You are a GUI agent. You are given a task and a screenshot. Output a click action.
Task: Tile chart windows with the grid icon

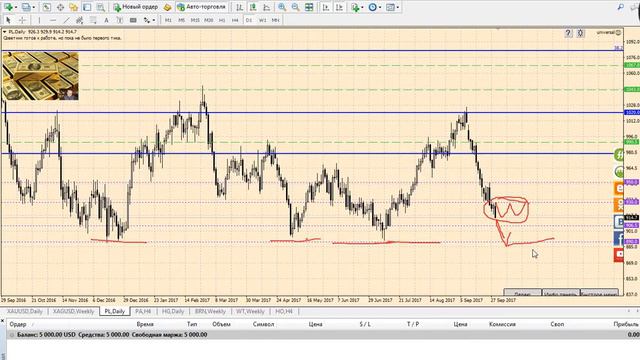pos(309,7)
